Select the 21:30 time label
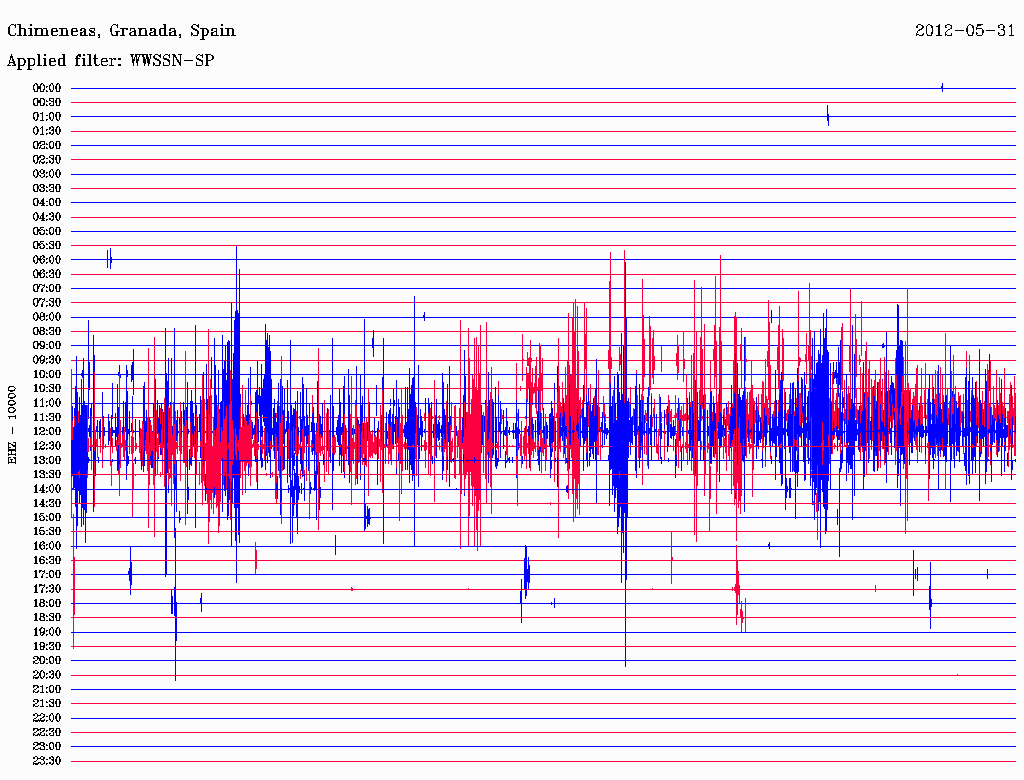Screen dimensions: 1024x780 (46, 704)
